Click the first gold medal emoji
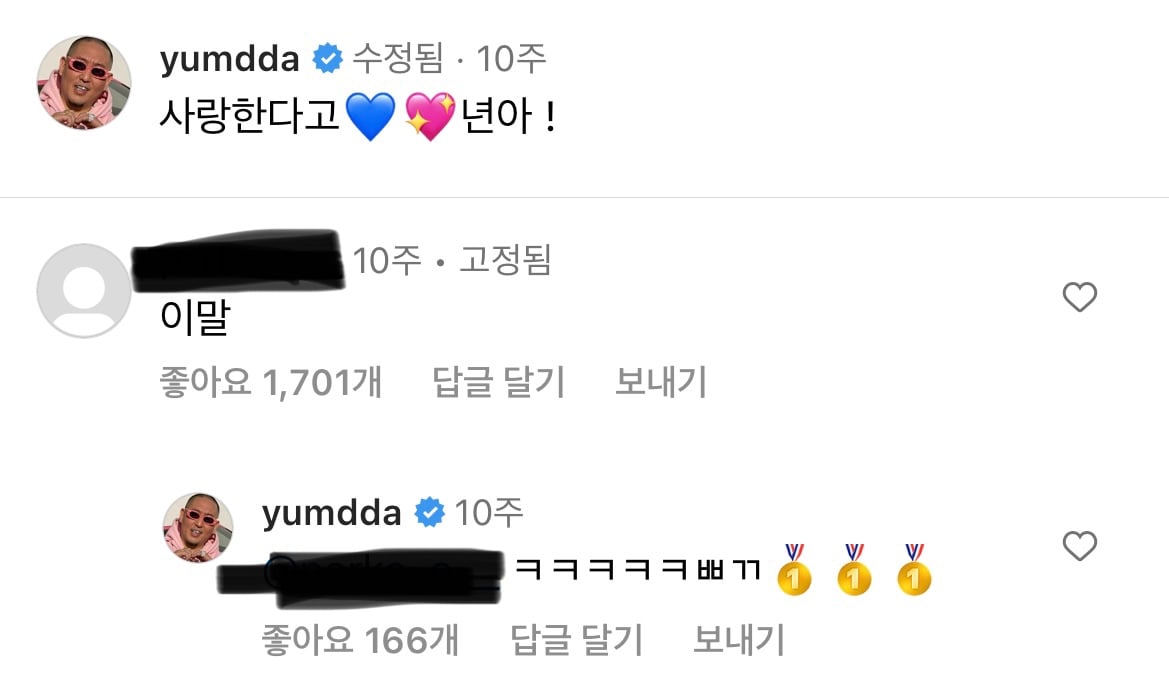 pos(794,570)
